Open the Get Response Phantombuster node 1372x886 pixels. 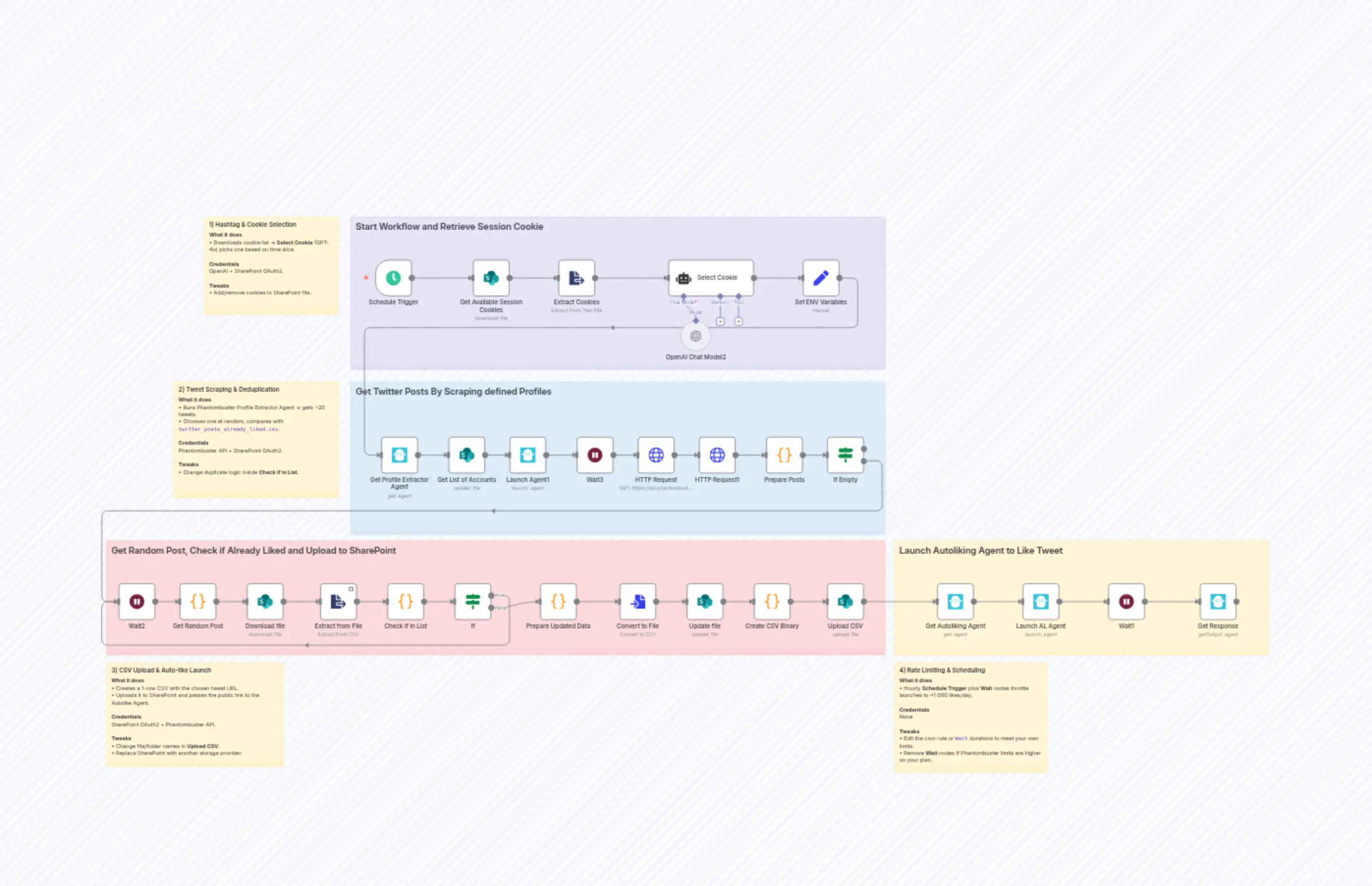(x=1217, y=601)
